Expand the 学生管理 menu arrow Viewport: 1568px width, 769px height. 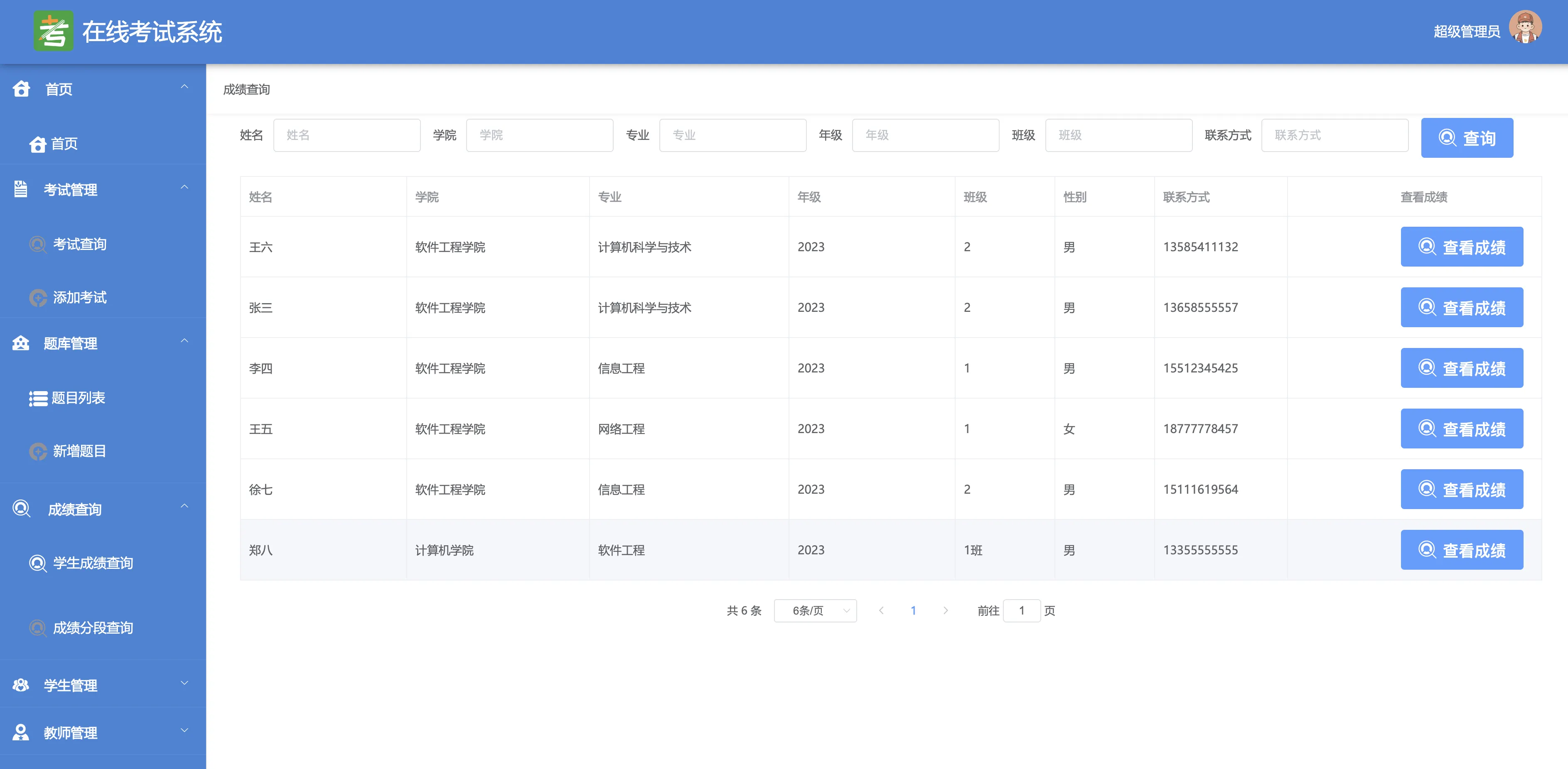coord(184,683)
